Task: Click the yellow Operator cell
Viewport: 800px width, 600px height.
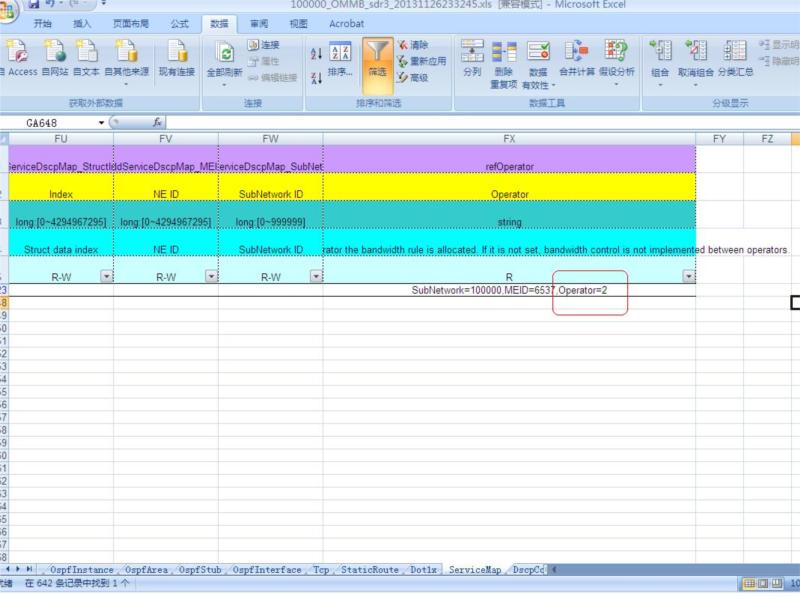Action: tap(509, 187)
